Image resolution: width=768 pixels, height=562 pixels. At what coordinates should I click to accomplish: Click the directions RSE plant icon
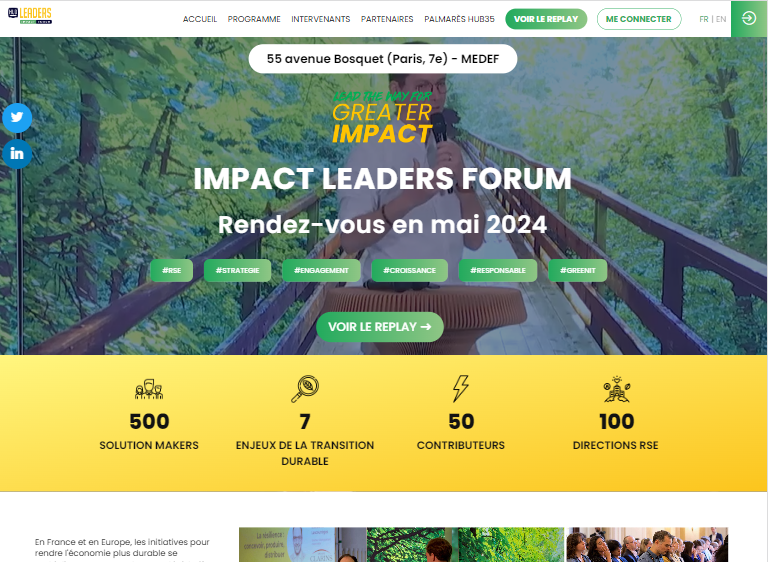tap(617, 389)
